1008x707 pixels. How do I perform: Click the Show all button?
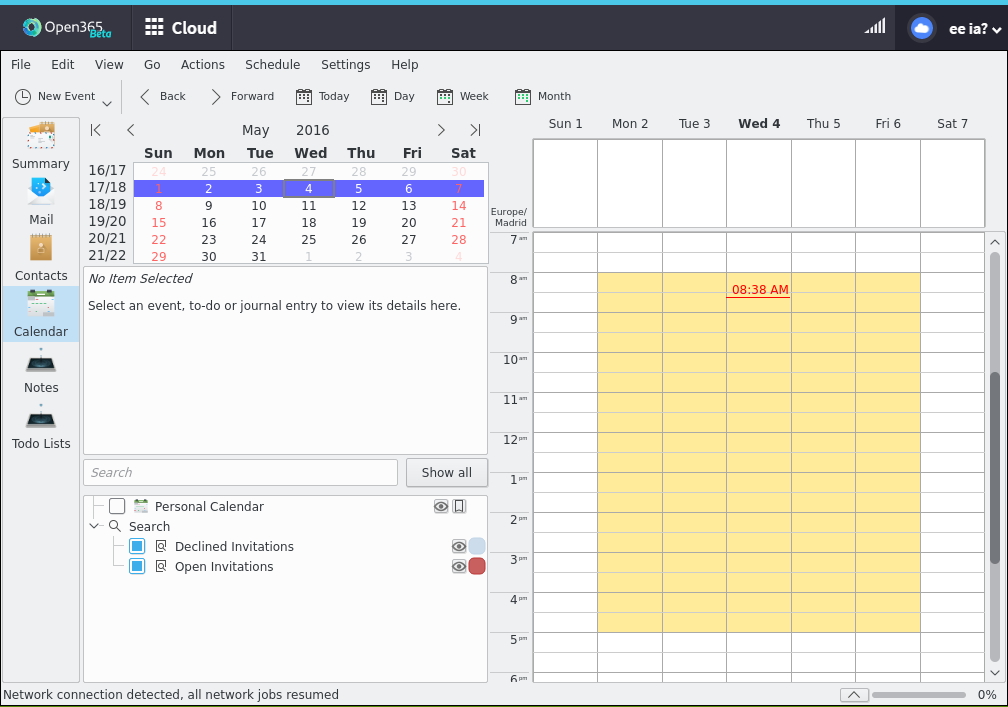click(447, 472)
